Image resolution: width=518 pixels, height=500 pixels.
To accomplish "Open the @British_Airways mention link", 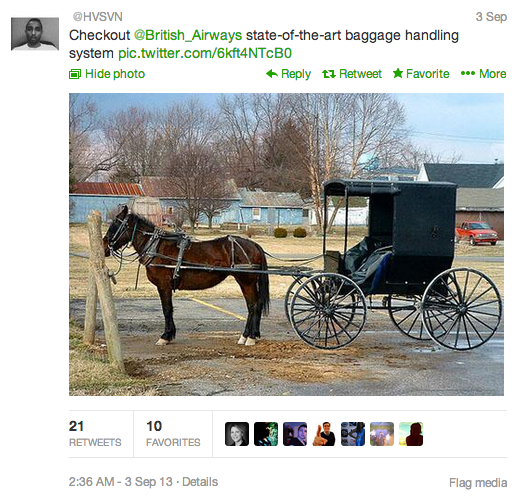I will 188,35.
